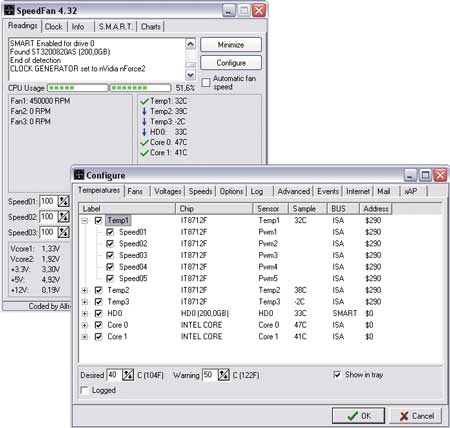
Task: Click the Speed01 spinner arrows icon
Action: [x=64, y=201]
